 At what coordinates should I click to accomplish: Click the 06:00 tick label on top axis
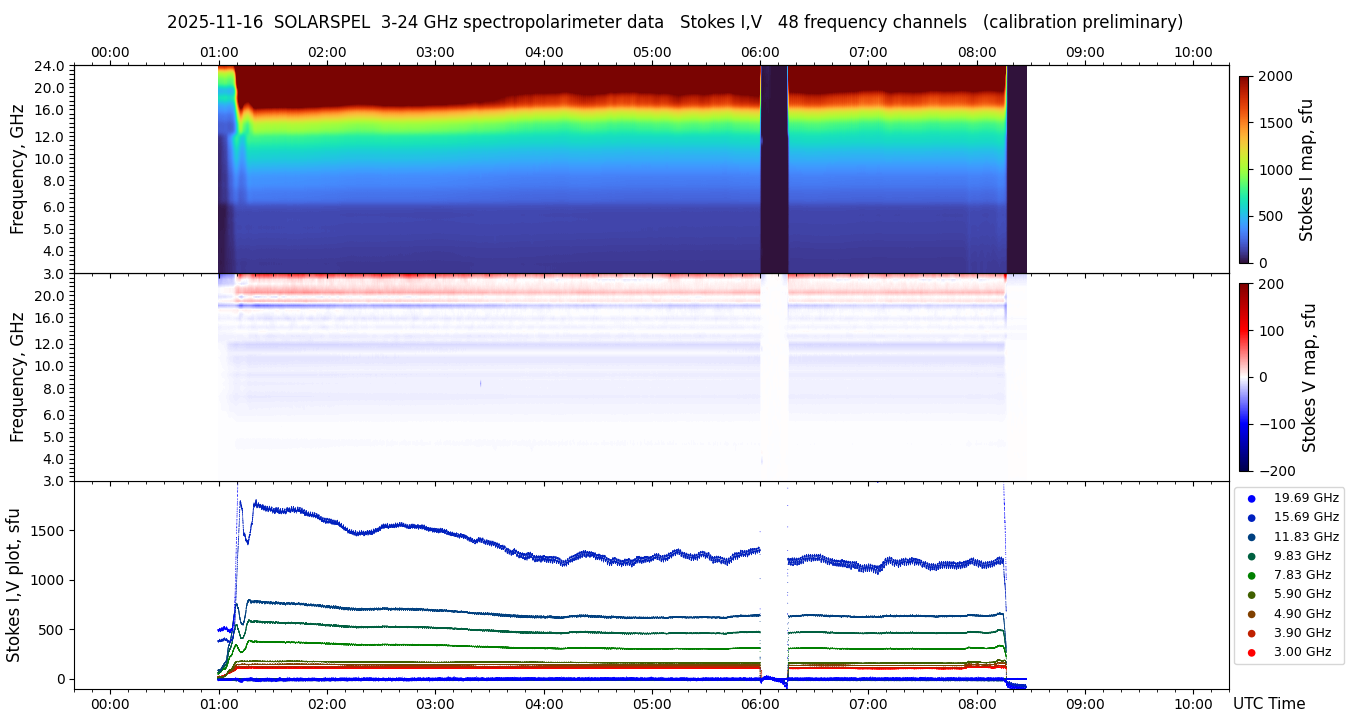760,52
